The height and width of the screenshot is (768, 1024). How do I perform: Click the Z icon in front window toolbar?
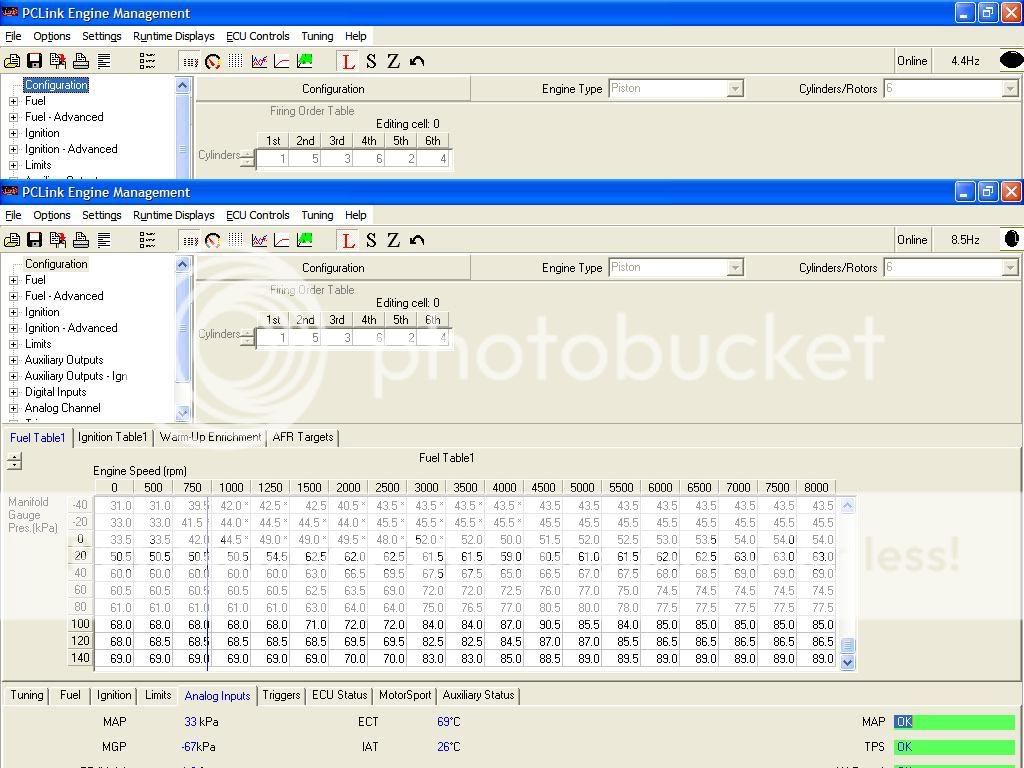pyautogui.click(x=393, y=240)
